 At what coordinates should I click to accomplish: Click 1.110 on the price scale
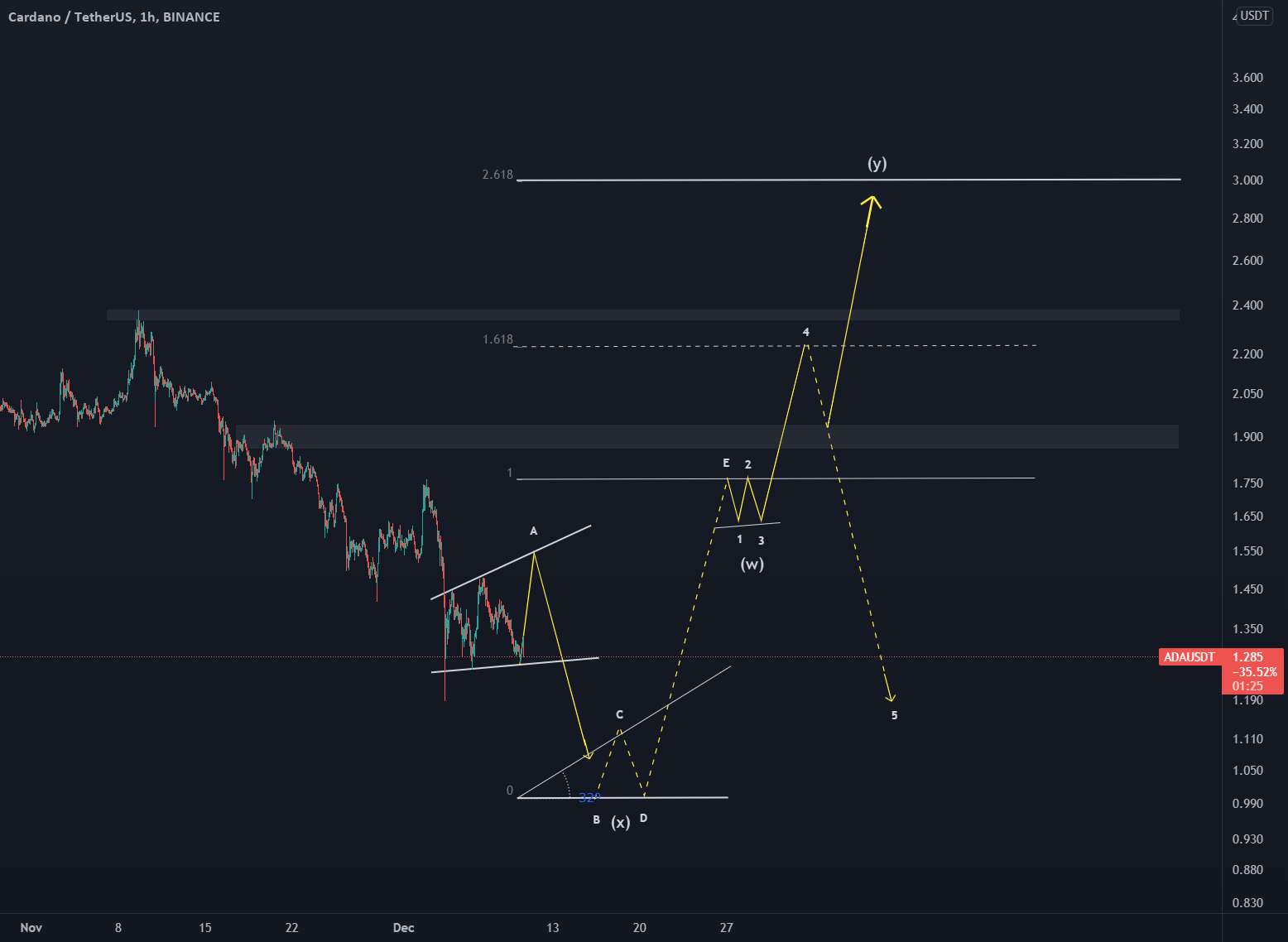tap(1247, 739)
